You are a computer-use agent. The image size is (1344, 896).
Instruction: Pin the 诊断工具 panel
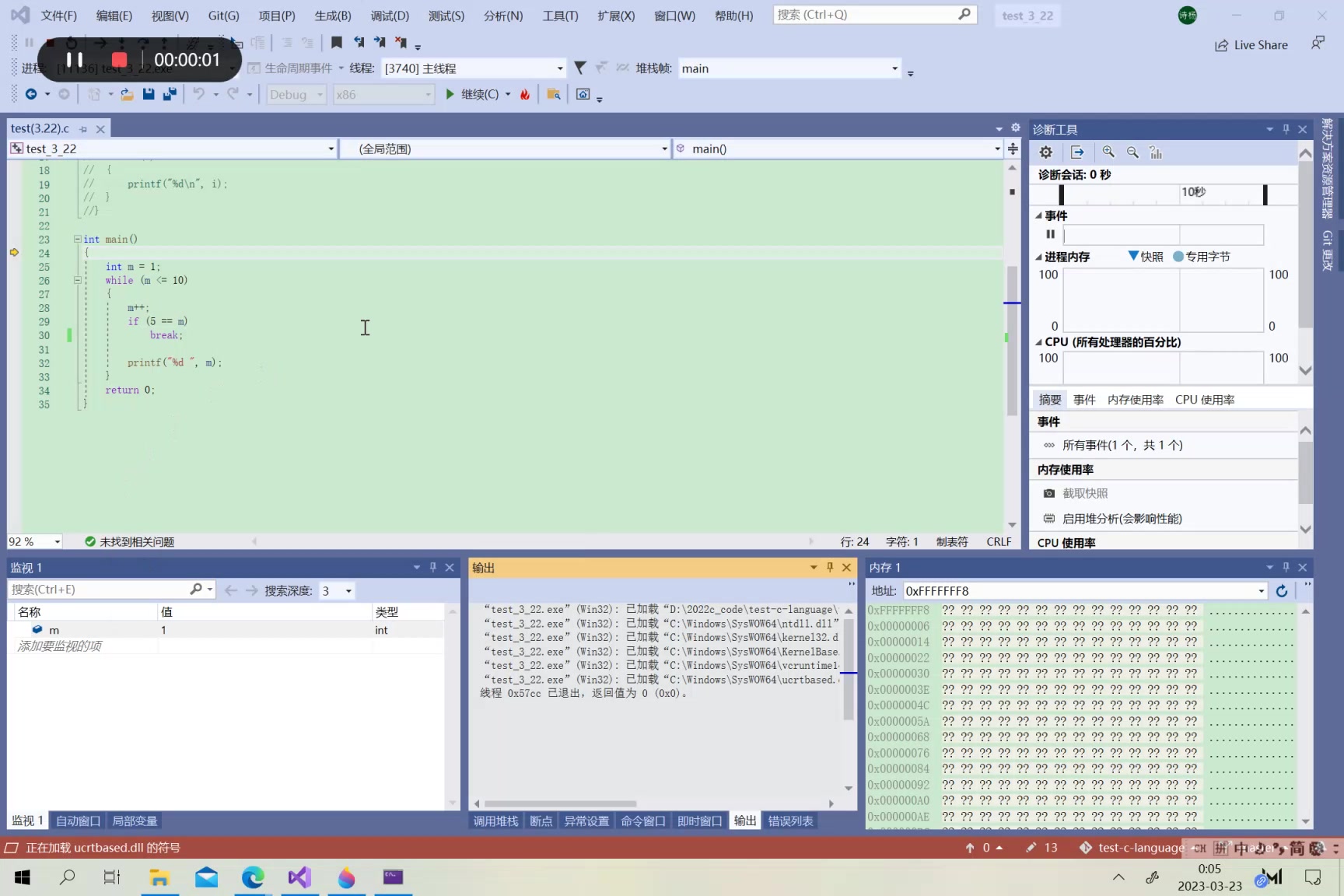1286,129
